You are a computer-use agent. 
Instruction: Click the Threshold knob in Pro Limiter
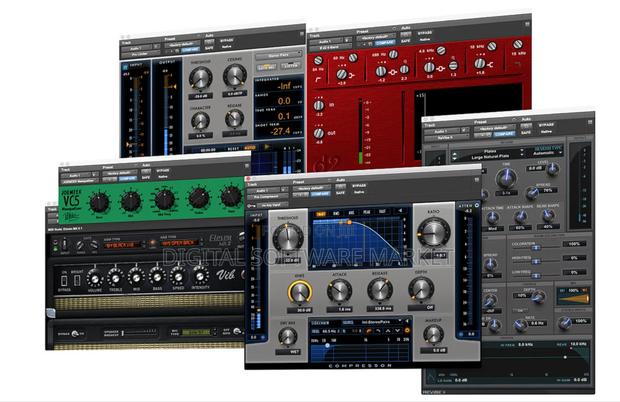coord(201,78)
